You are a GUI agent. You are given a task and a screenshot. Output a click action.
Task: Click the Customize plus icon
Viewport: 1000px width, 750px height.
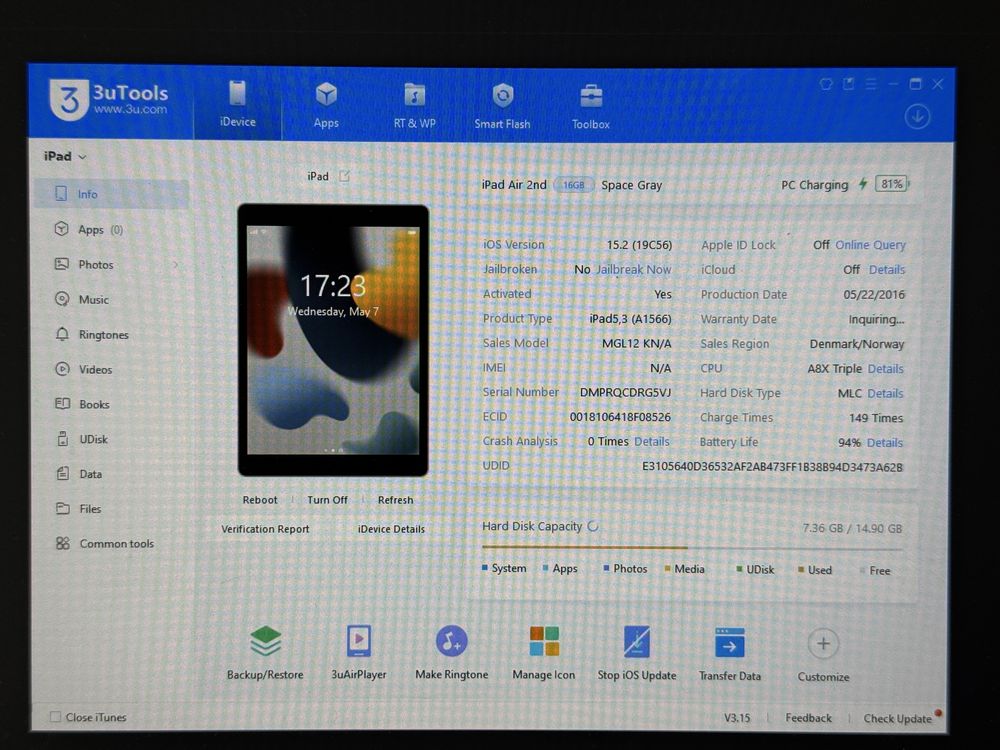tap(823, 643)
